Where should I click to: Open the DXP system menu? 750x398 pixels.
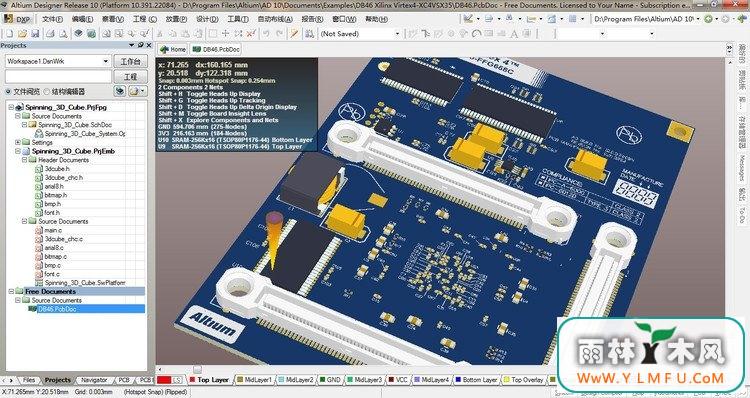click(17, 20)
